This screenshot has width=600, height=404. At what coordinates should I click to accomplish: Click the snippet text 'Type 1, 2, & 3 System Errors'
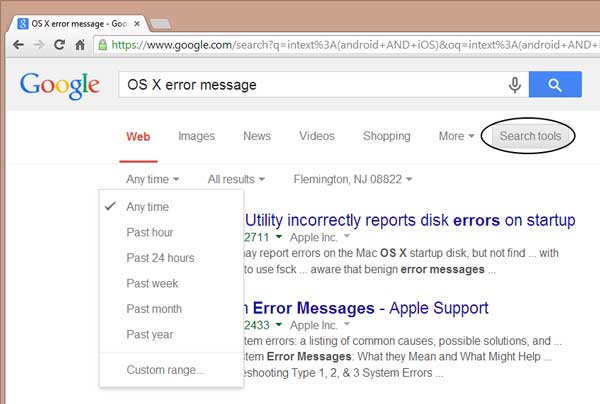pos(362,373)
